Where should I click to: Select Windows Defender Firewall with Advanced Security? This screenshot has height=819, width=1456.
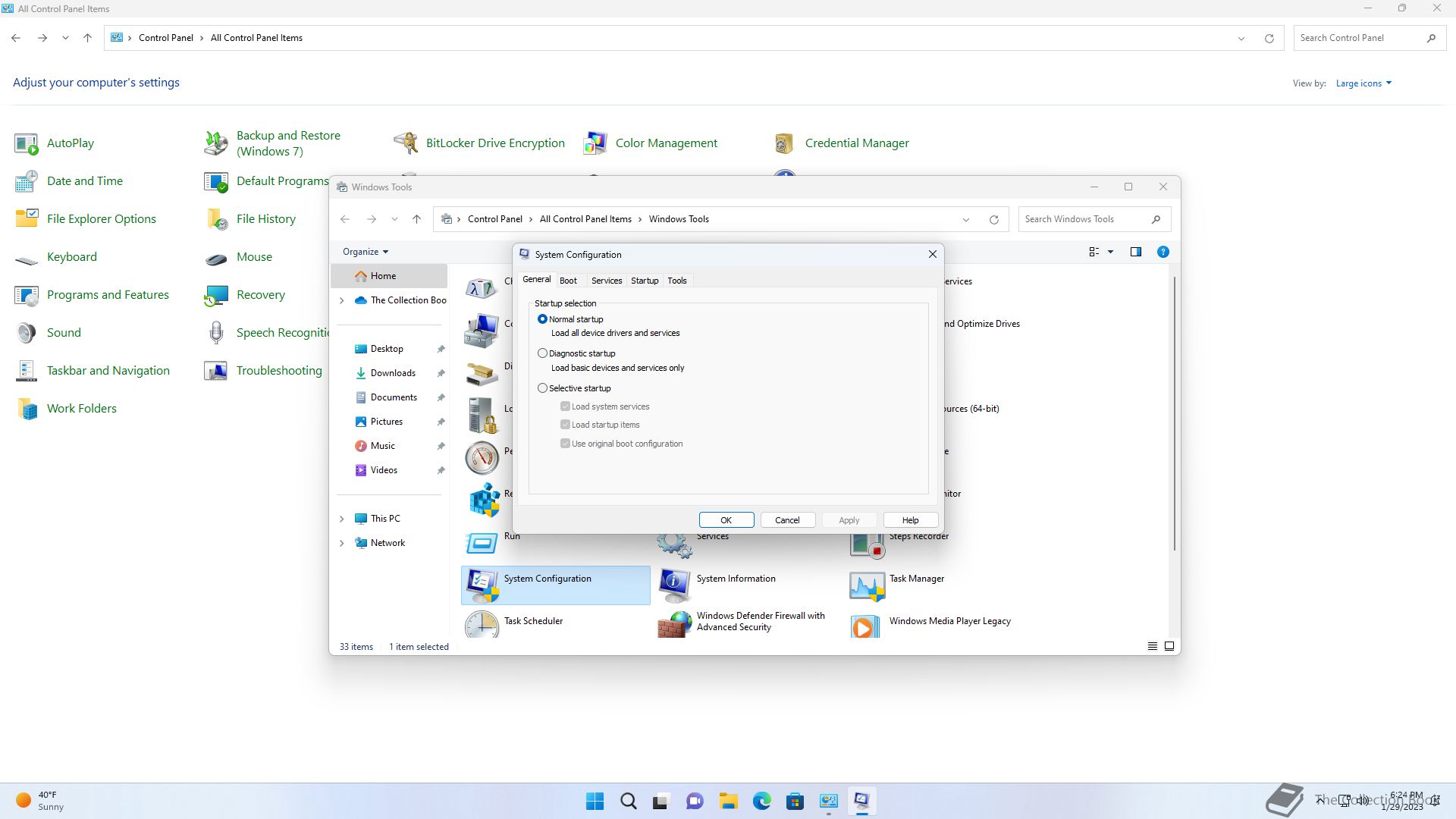coord(742,623)
